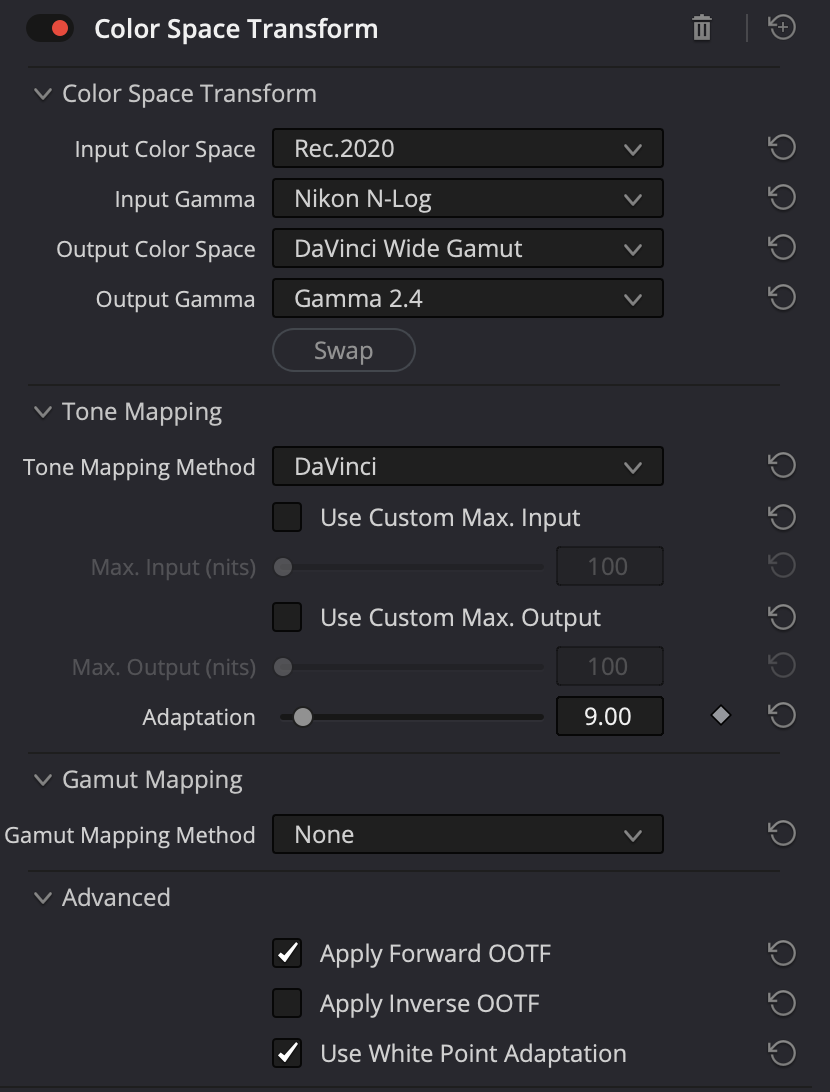Reset Apply Inverse OOTF option

click(x=782, y=1003)
